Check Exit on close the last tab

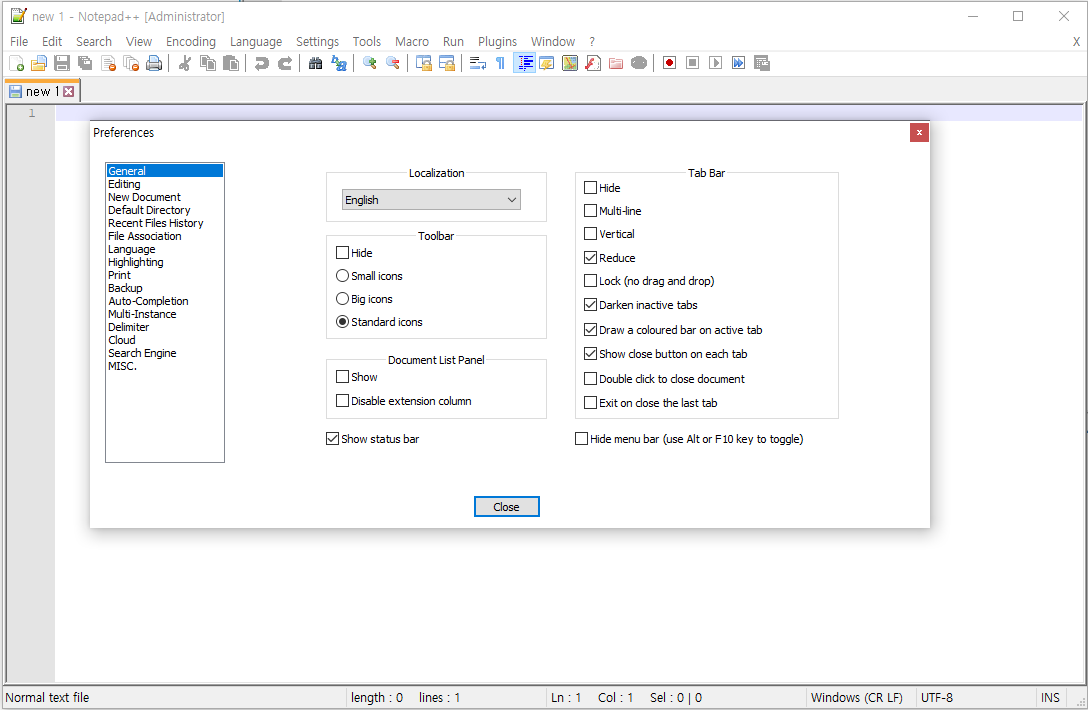[590, 403]
